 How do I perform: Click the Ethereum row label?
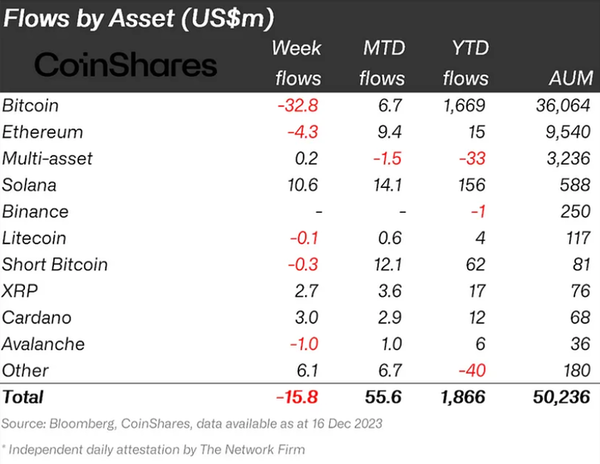tap(42, 131)
